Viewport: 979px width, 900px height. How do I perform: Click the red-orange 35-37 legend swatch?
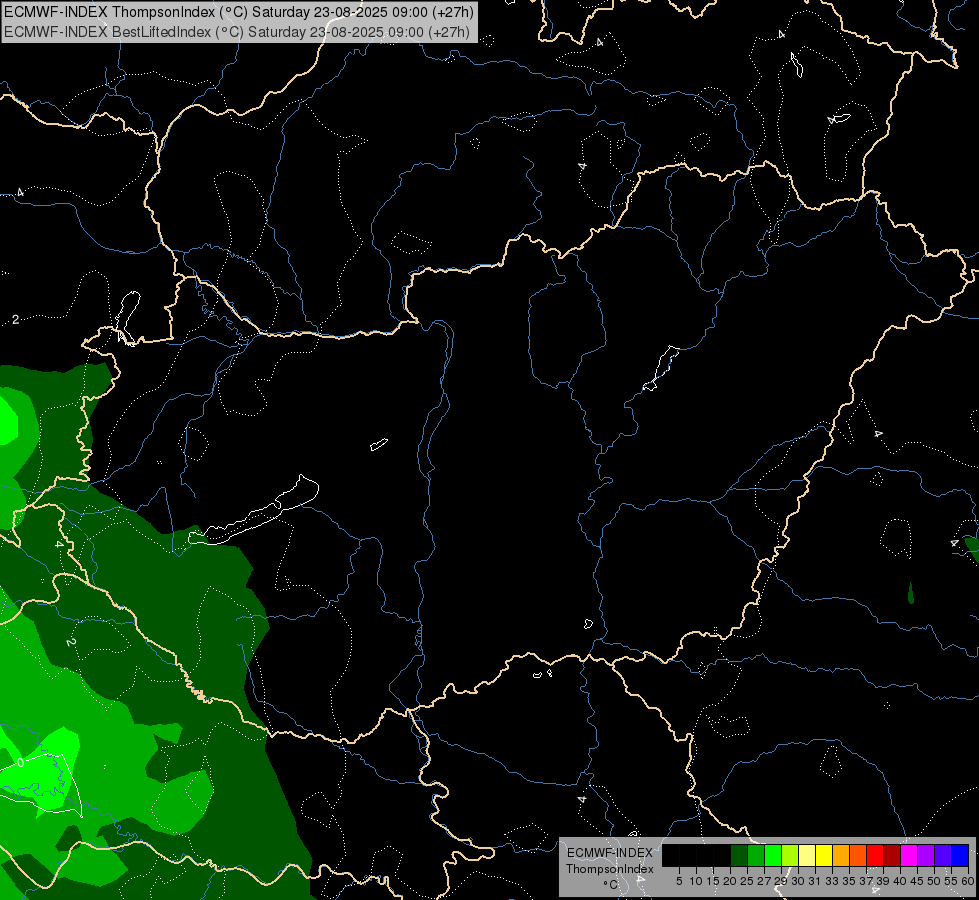tap(858, 855)
